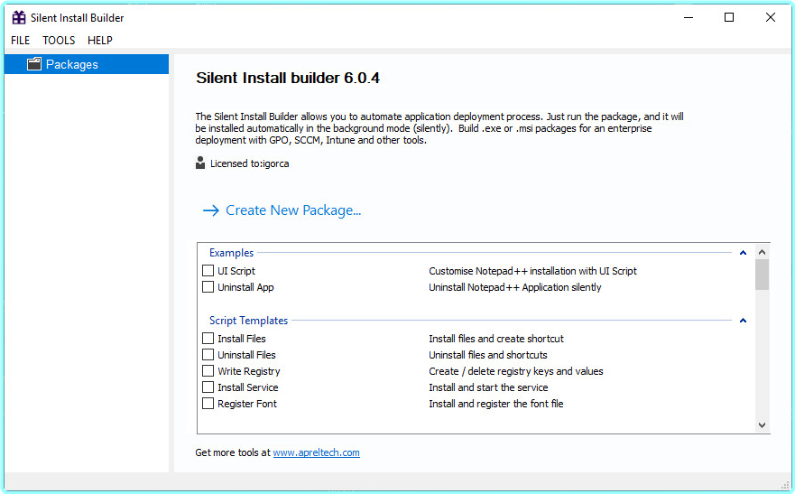Image resolution: width=795 pixels, height=494 pixels.
Task: Click the list scrollbar up arrow
Action: click(762, 252)
